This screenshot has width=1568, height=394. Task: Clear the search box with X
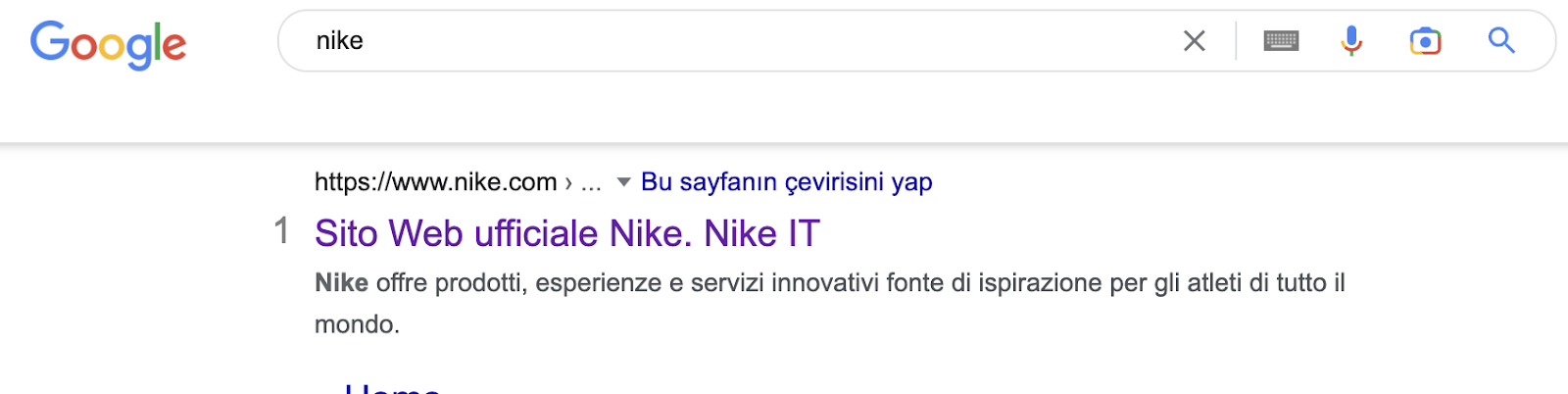coord(1194,41)
